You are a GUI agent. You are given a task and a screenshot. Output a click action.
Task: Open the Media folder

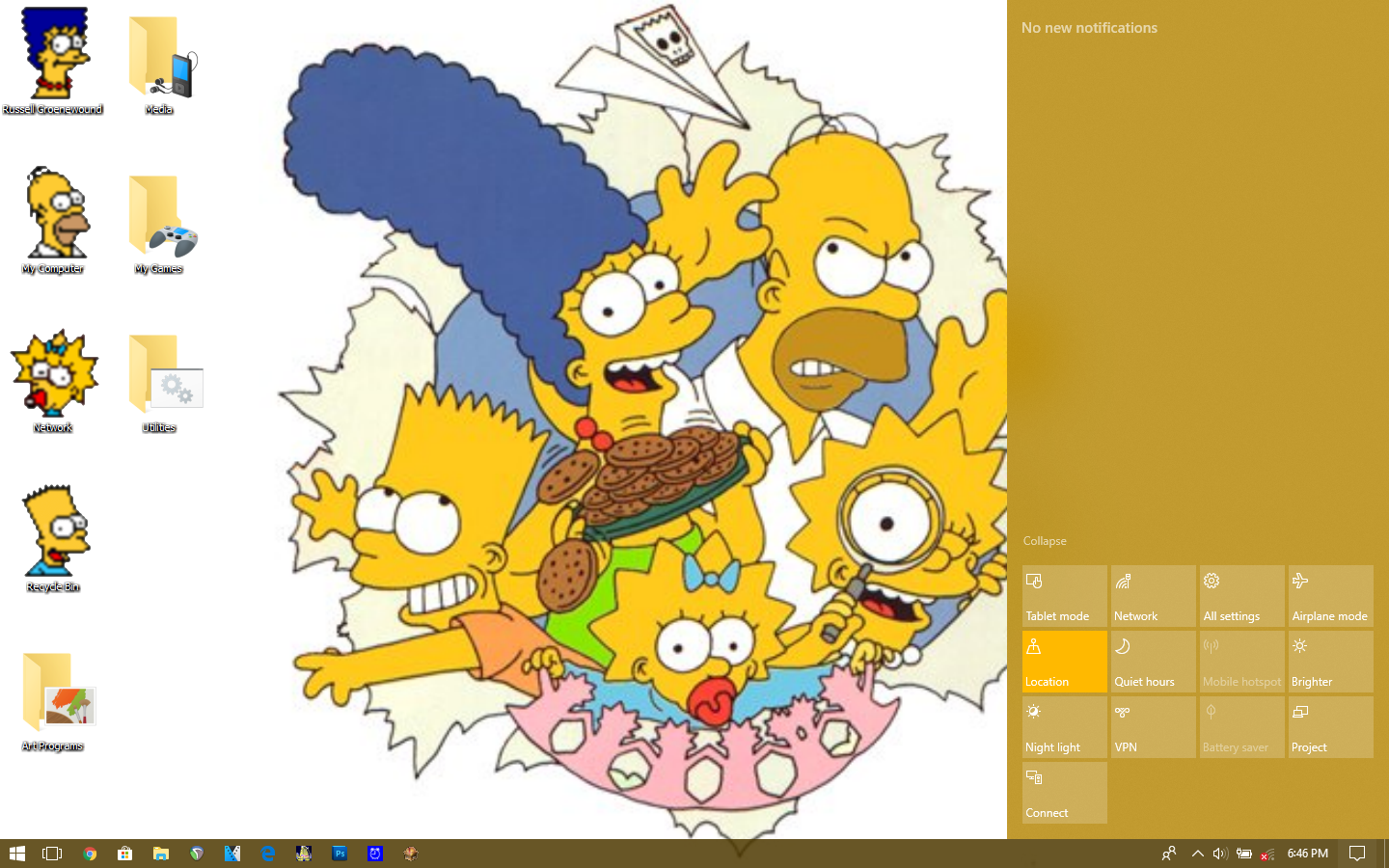click(x=157, y=58)
